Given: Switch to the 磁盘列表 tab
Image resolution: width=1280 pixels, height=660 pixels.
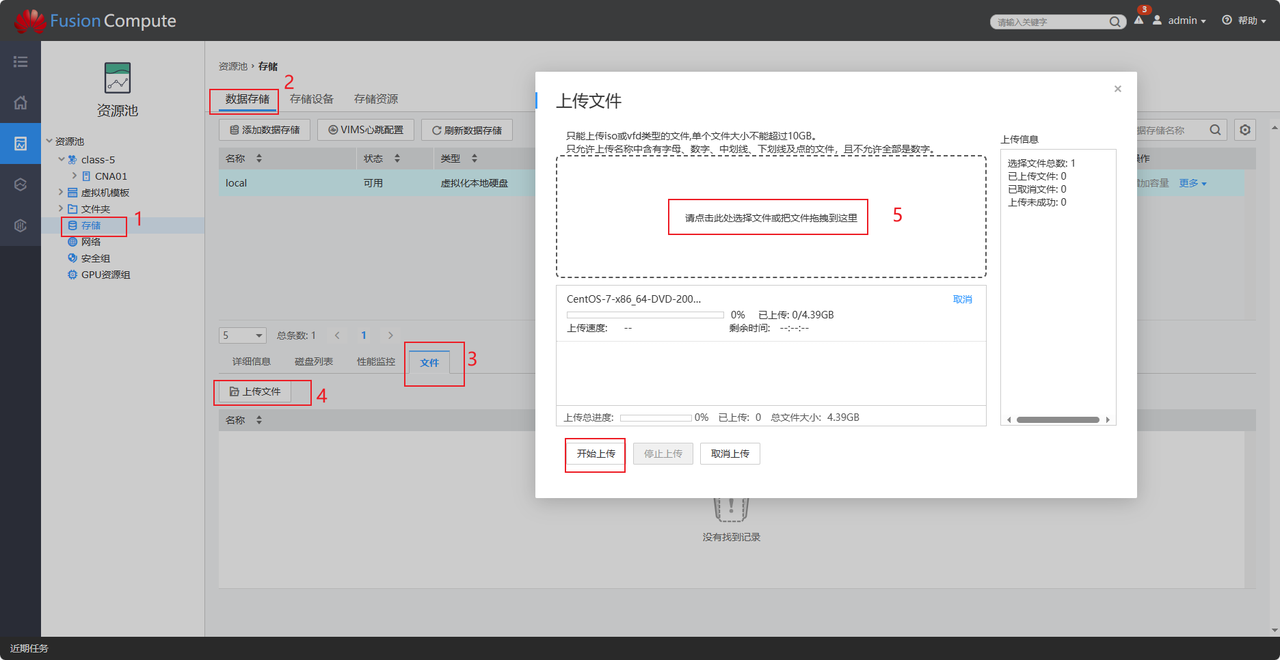Looking at the screenshot, I should coord(313,362).
